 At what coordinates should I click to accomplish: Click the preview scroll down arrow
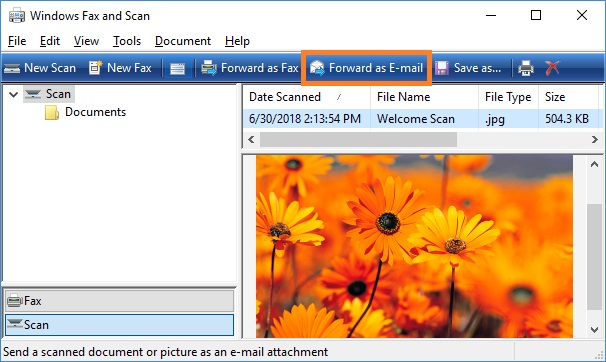coord(594,329)
